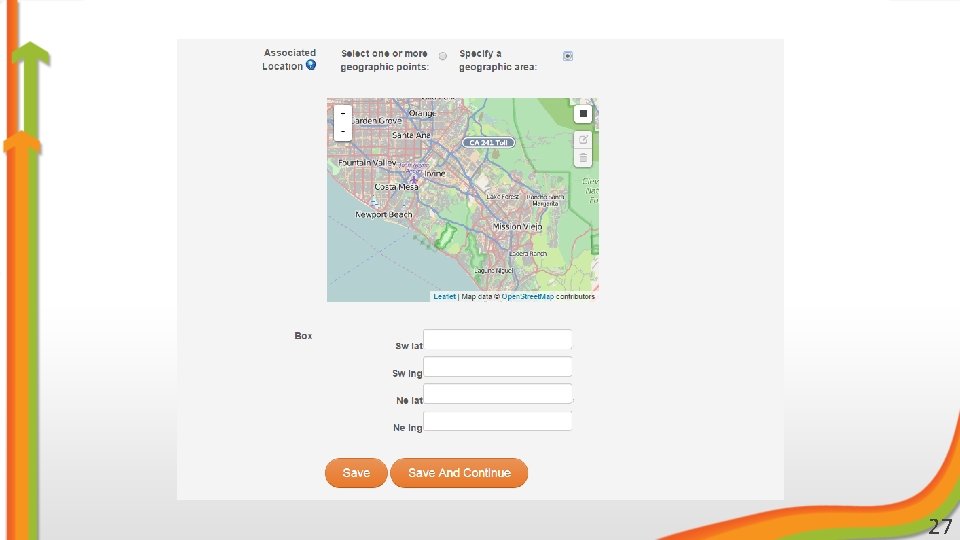Zoom out on the map
960x540 pixels.
pyautogui.click(x=343, y=132)
